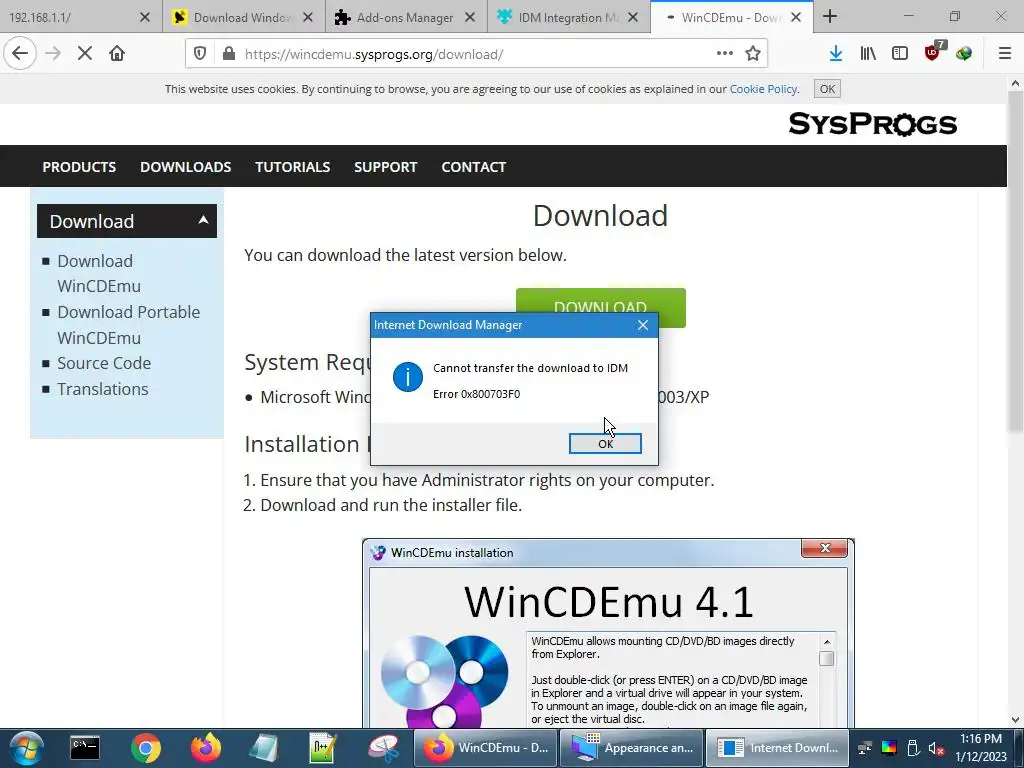Click the padlock site info icon

[229, 54]
